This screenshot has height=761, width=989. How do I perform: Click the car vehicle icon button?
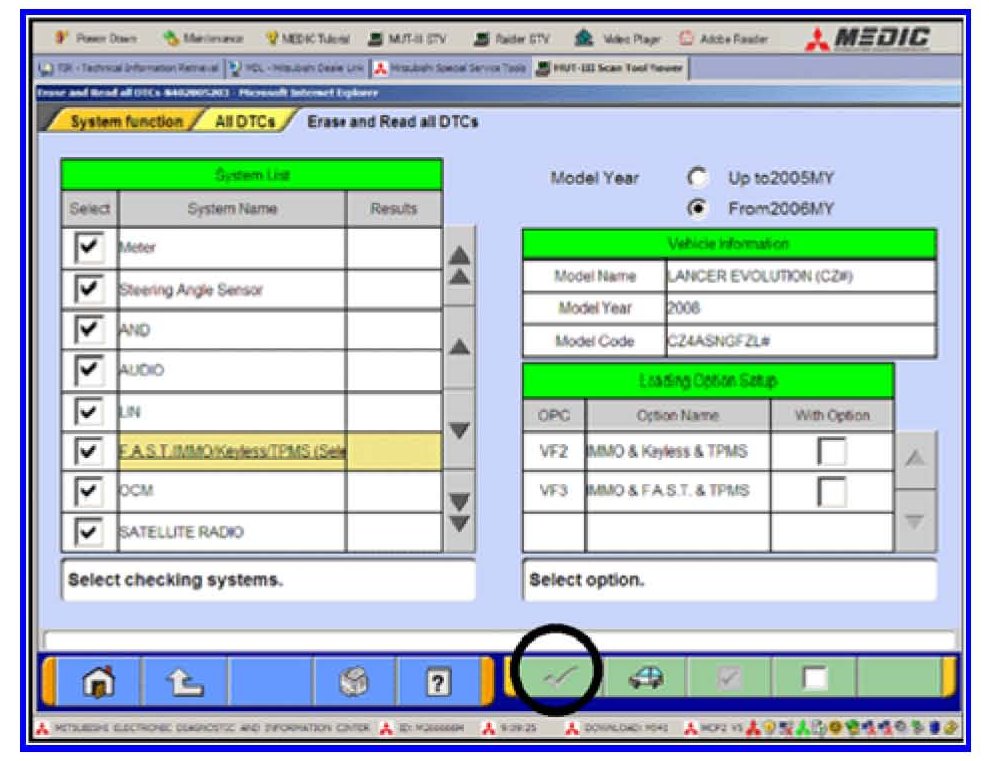click(646, 680)
